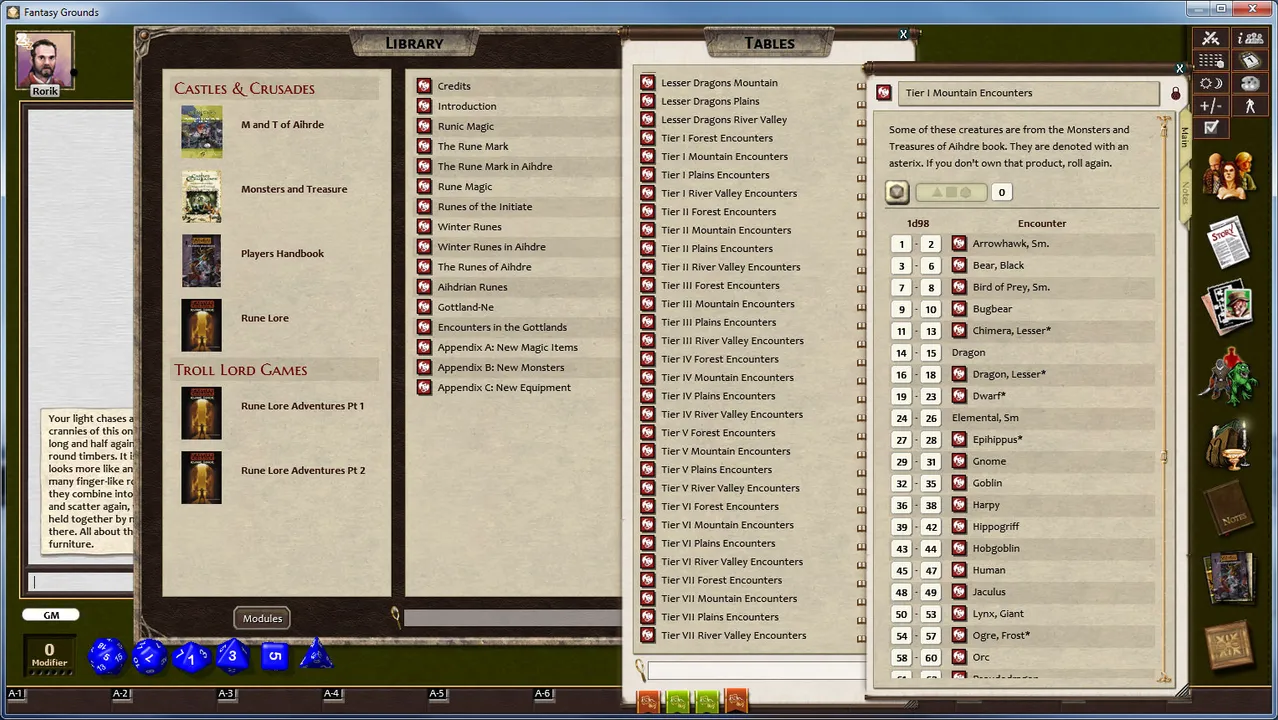Open the modifiers +/- icon
The width and height of the screenshot is (1278, 720).
coord(1211,105)
